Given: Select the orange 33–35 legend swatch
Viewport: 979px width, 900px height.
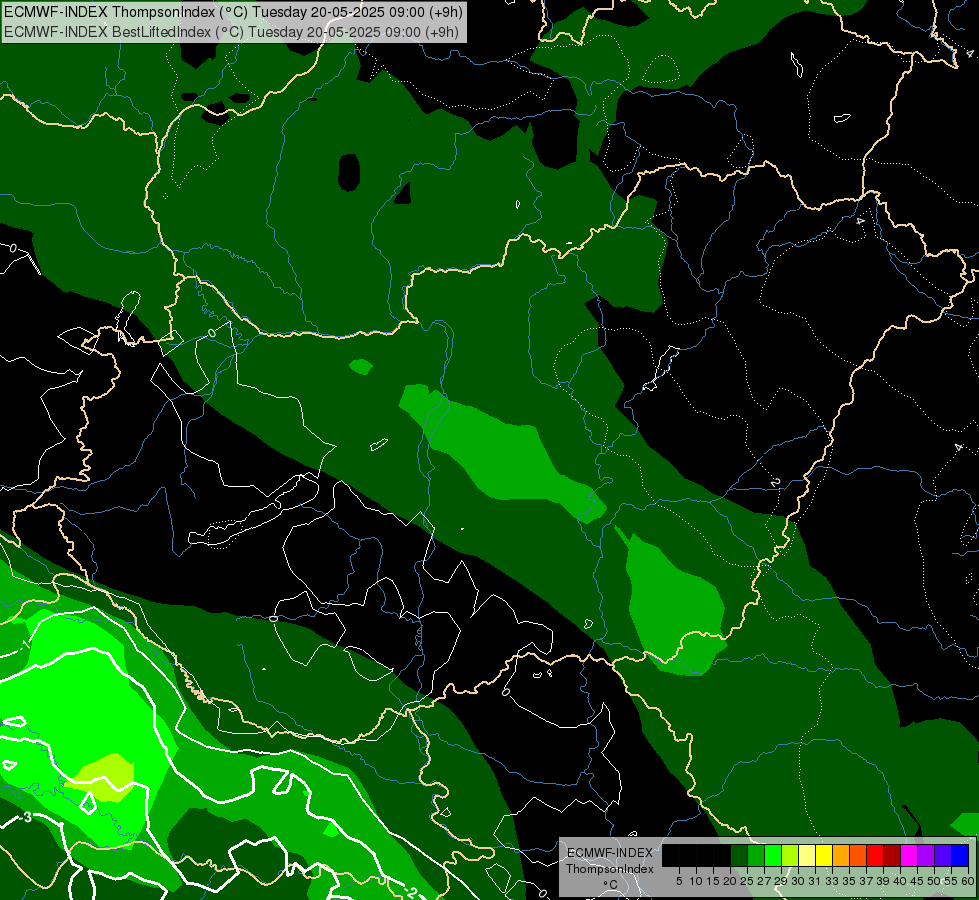Looking at the screenshot, I should (x=841, y=855).
